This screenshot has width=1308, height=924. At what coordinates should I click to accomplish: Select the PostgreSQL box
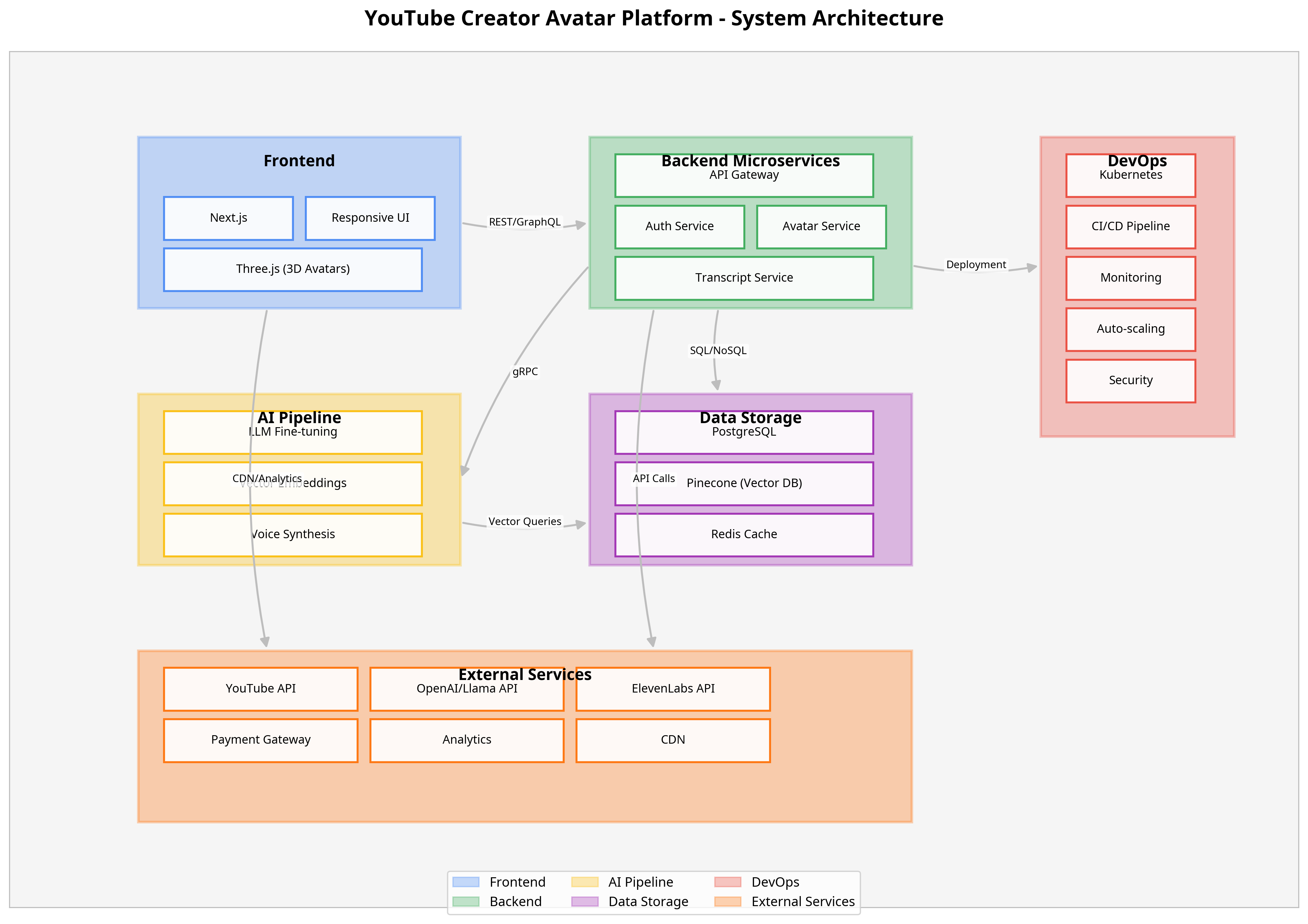tap(744, 433)
